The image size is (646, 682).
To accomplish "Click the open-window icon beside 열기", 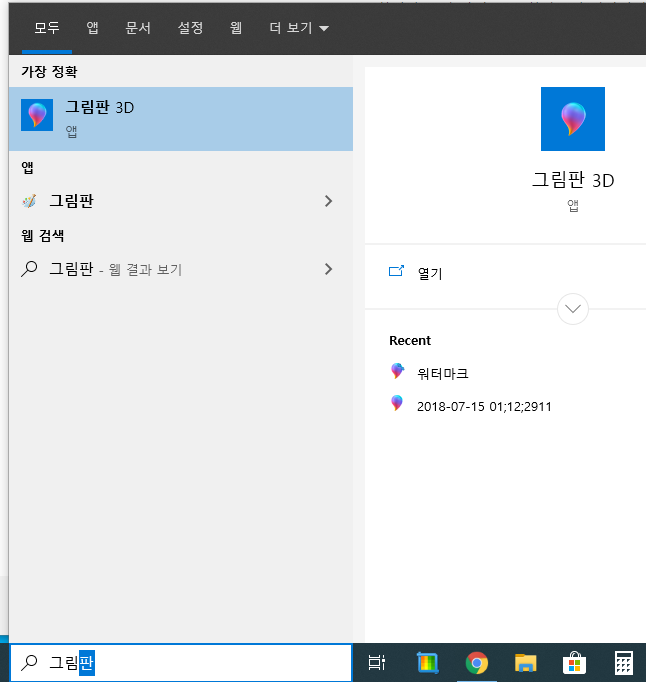I will (x=396, y=271).
